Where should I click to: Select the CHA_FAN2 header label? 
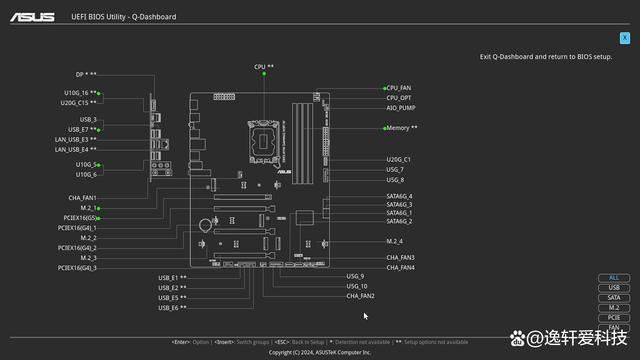(x=360, y=296)
